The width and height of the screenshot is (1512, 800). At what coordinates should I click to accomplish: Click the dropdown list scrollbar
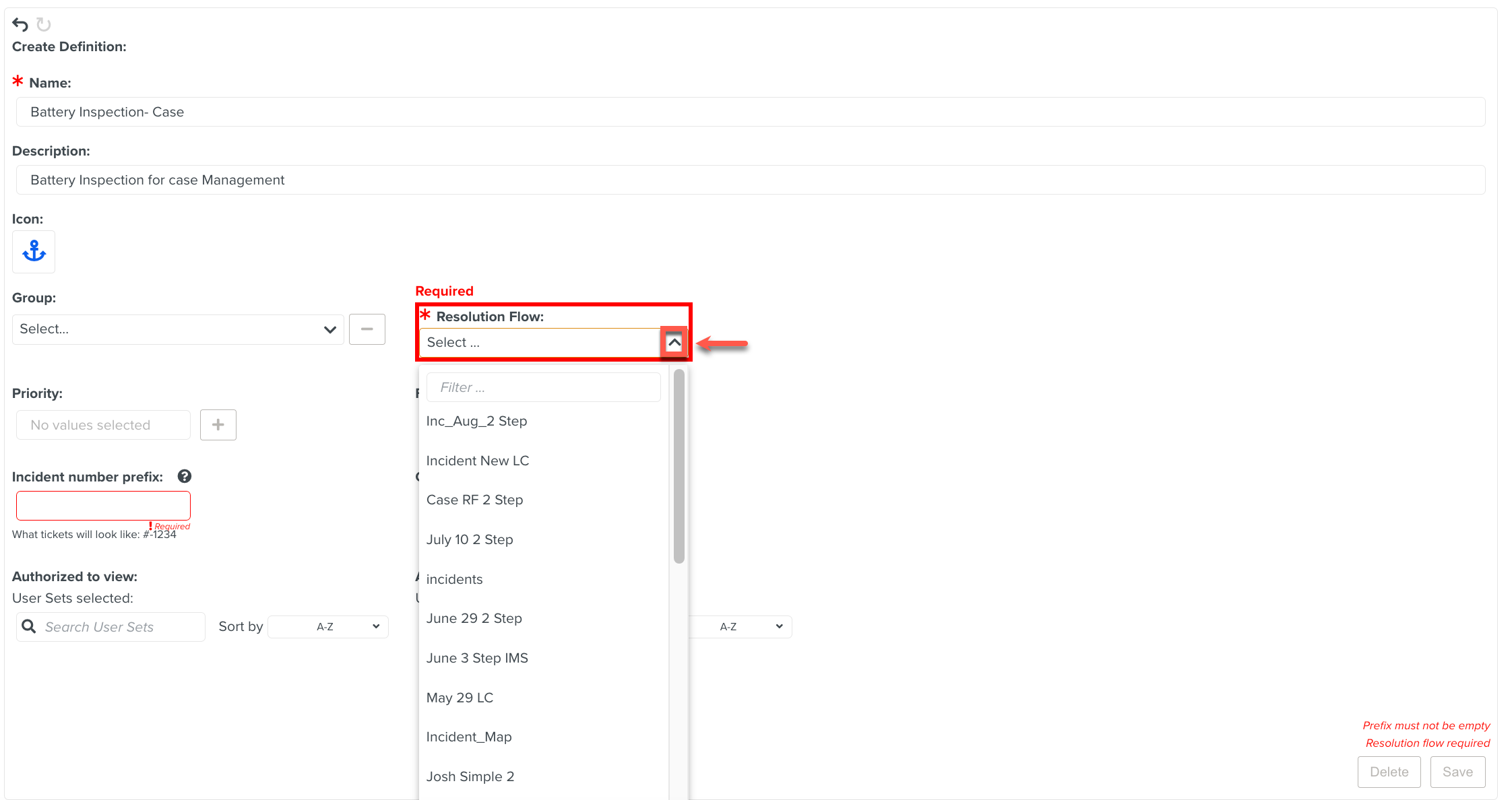[x=679, y=465]
